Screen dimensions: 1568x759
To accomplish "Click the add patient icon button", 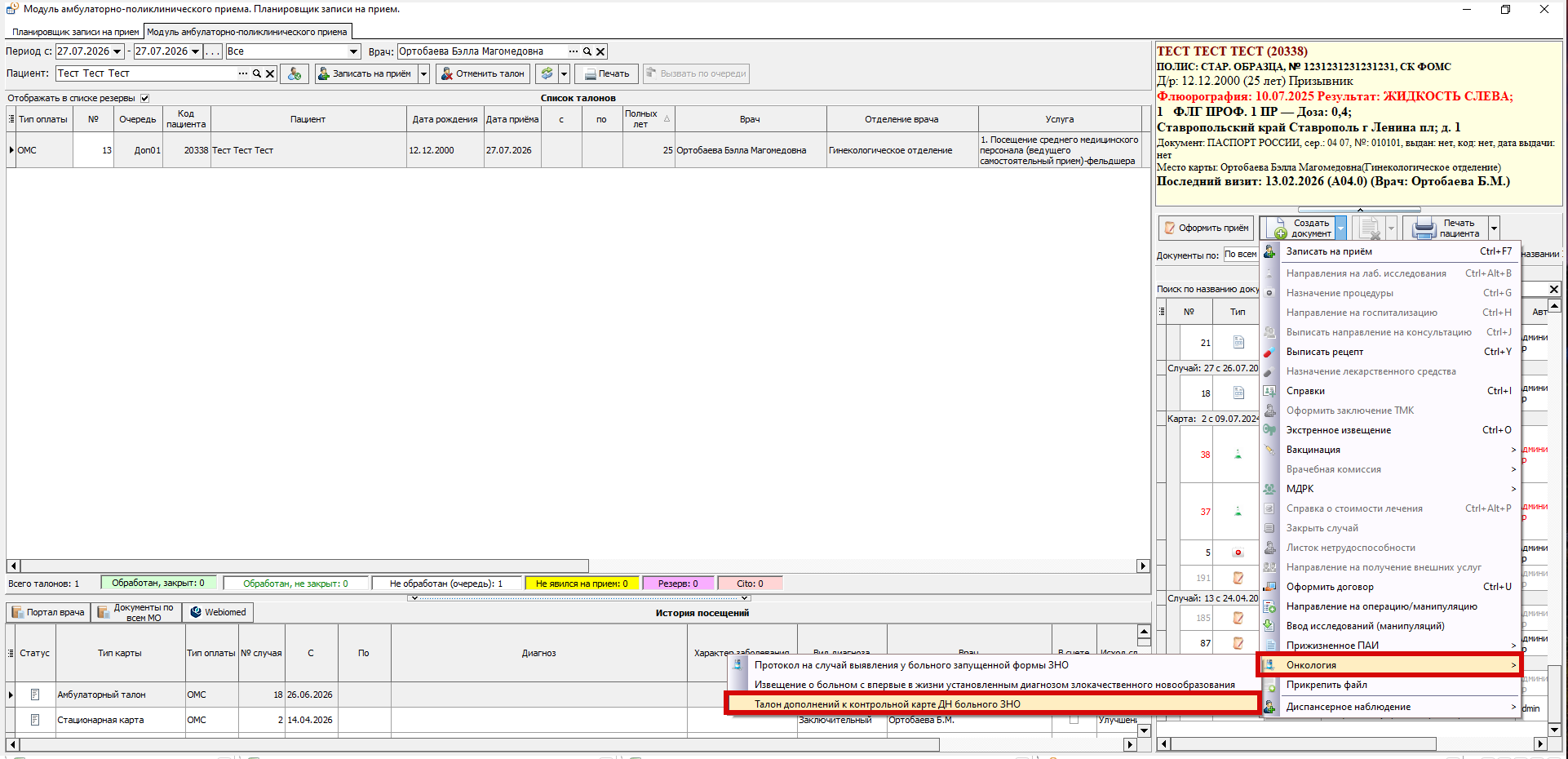I will (x=294, y=73).
